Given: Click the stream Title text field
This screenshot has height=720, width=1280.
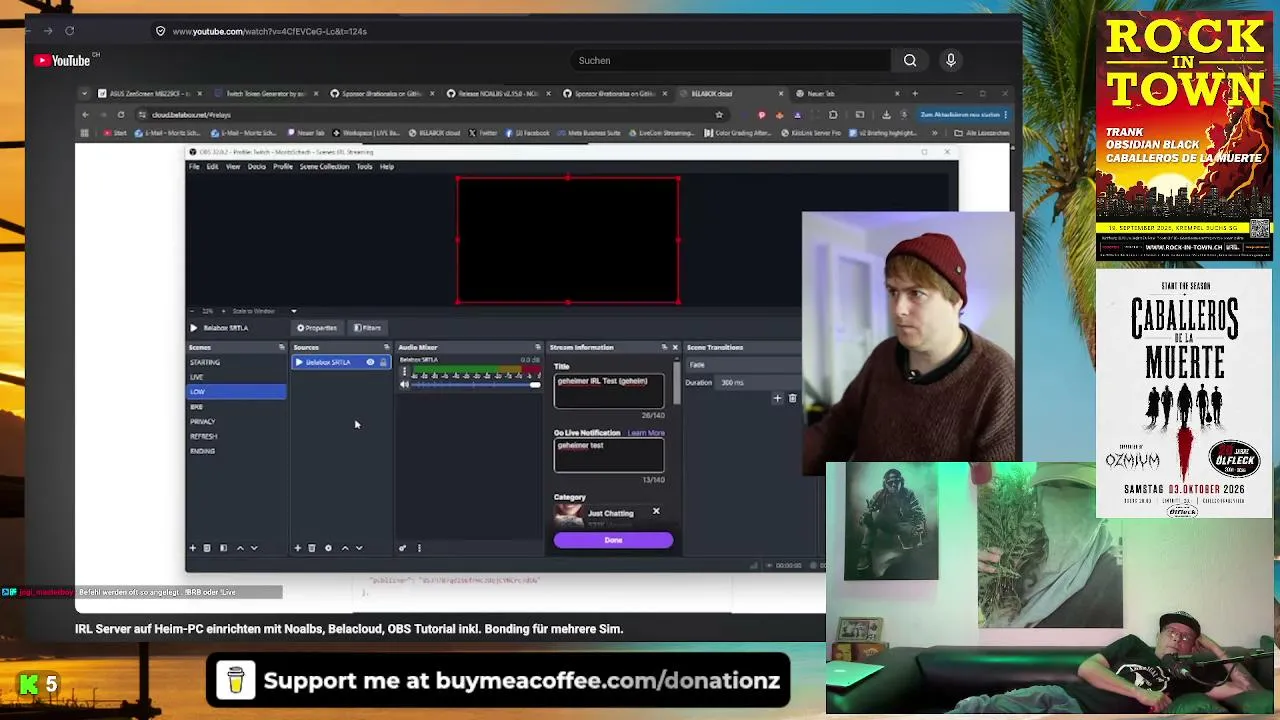Looking at the screenshot, I should [609, 391].
